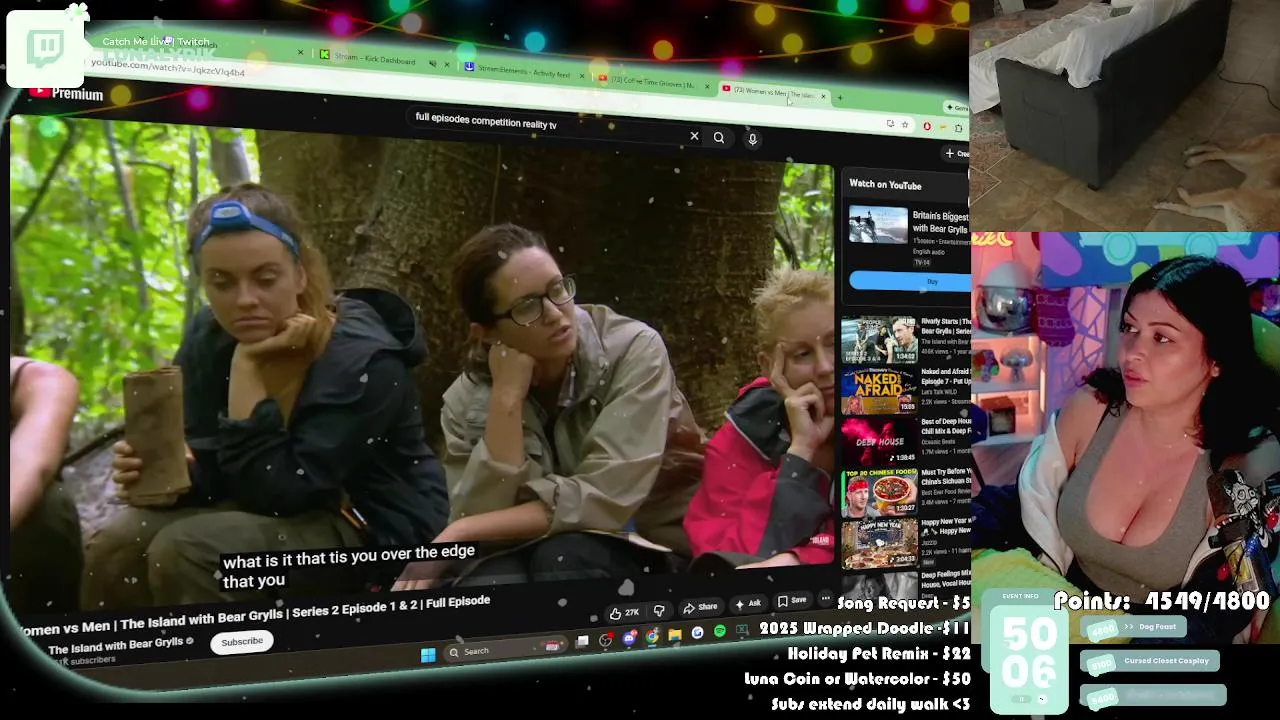Select the Women vs Men browser tab
This screenshot has height=720, width=1280.
[x=773, y=92]
